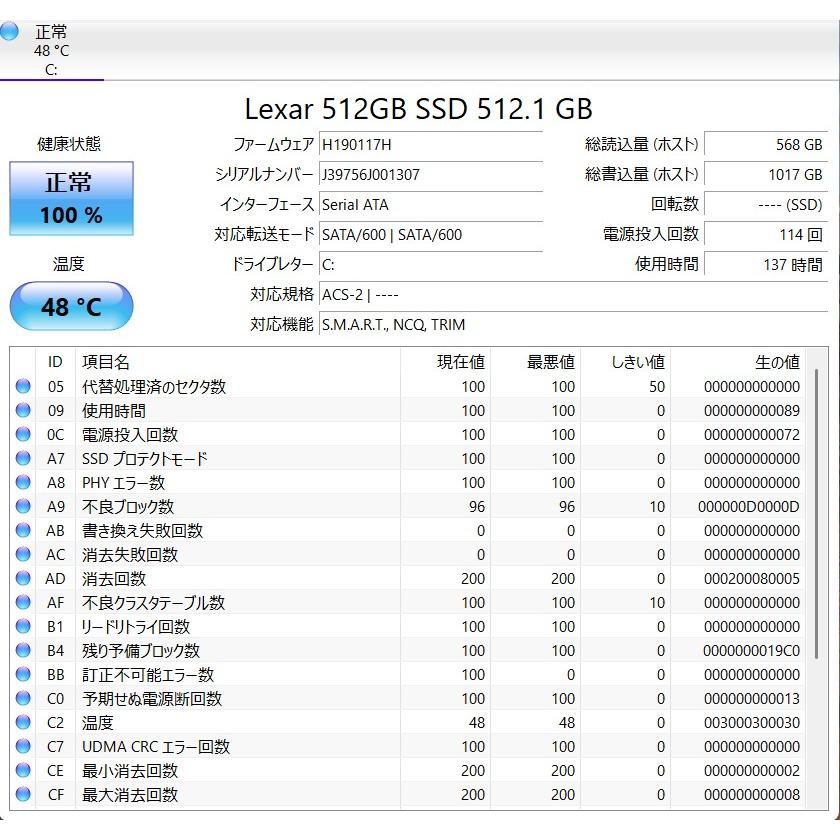This screenshot has height=840, width=840.
Task: Click the drive status circle above C:
Action: point(9,31)
